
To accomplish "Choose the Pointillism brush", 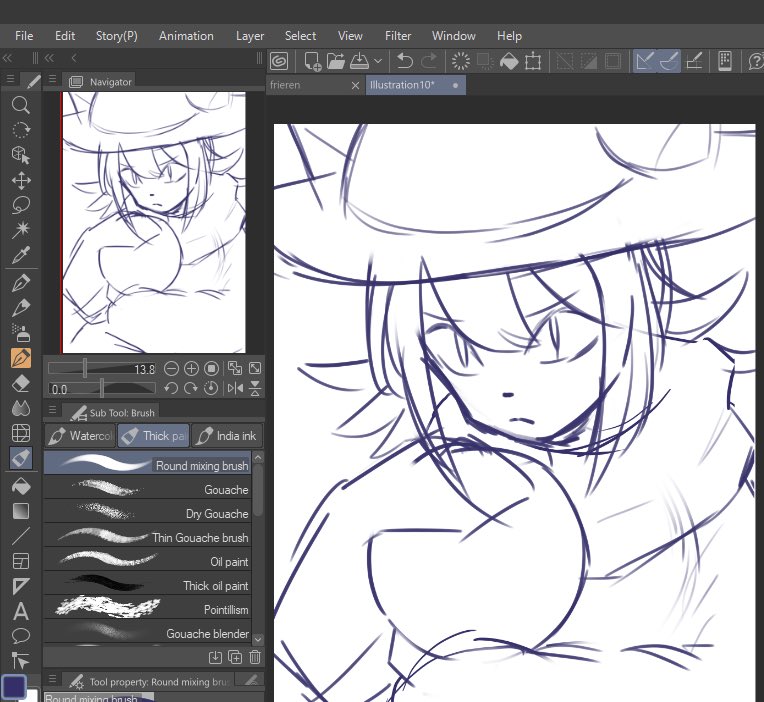I will click(148, 608).
